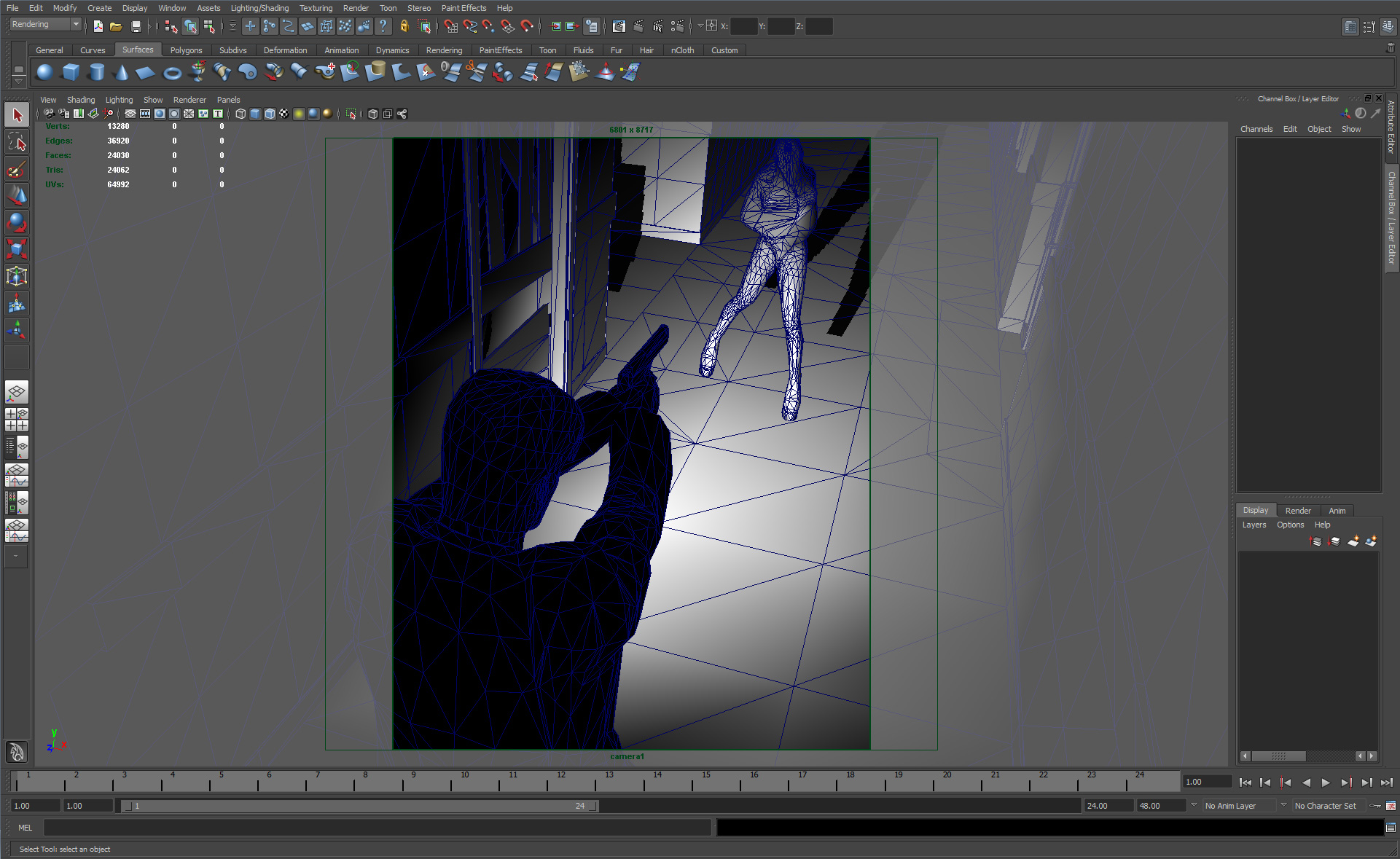Click the MEL command language button
The height and width of the screenshot is (859, 1400).
pos(25,828)
